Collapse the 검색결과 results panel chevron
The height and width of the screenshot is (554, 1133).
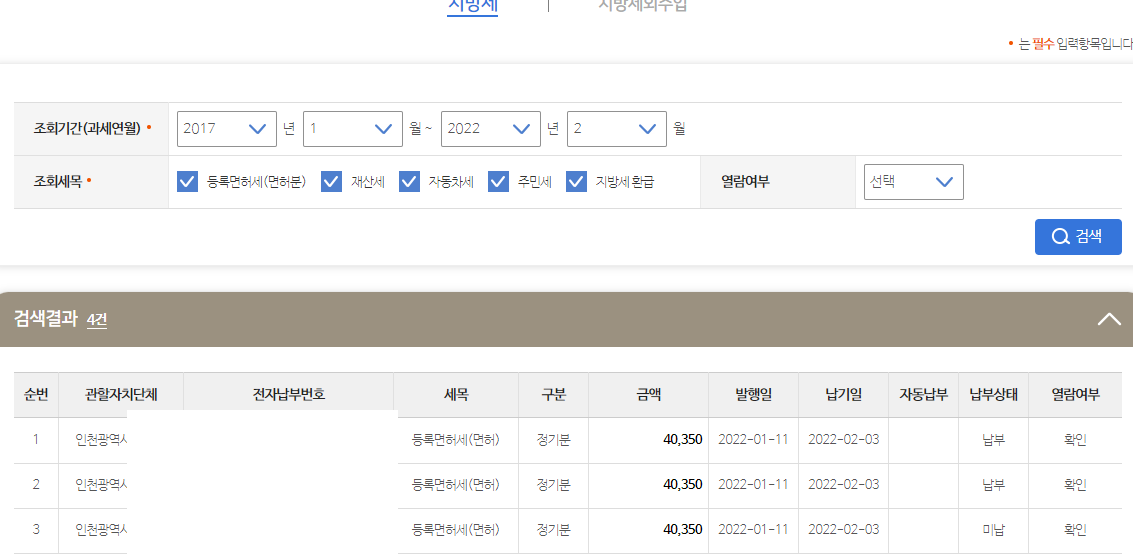[1108, 319]
